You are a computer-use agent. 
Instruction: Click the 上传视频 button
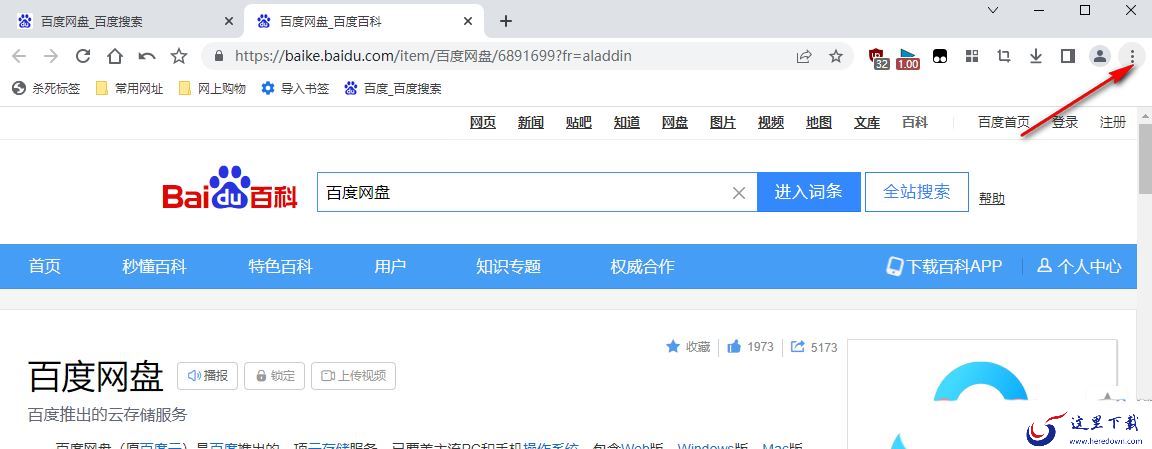point(353,376)
